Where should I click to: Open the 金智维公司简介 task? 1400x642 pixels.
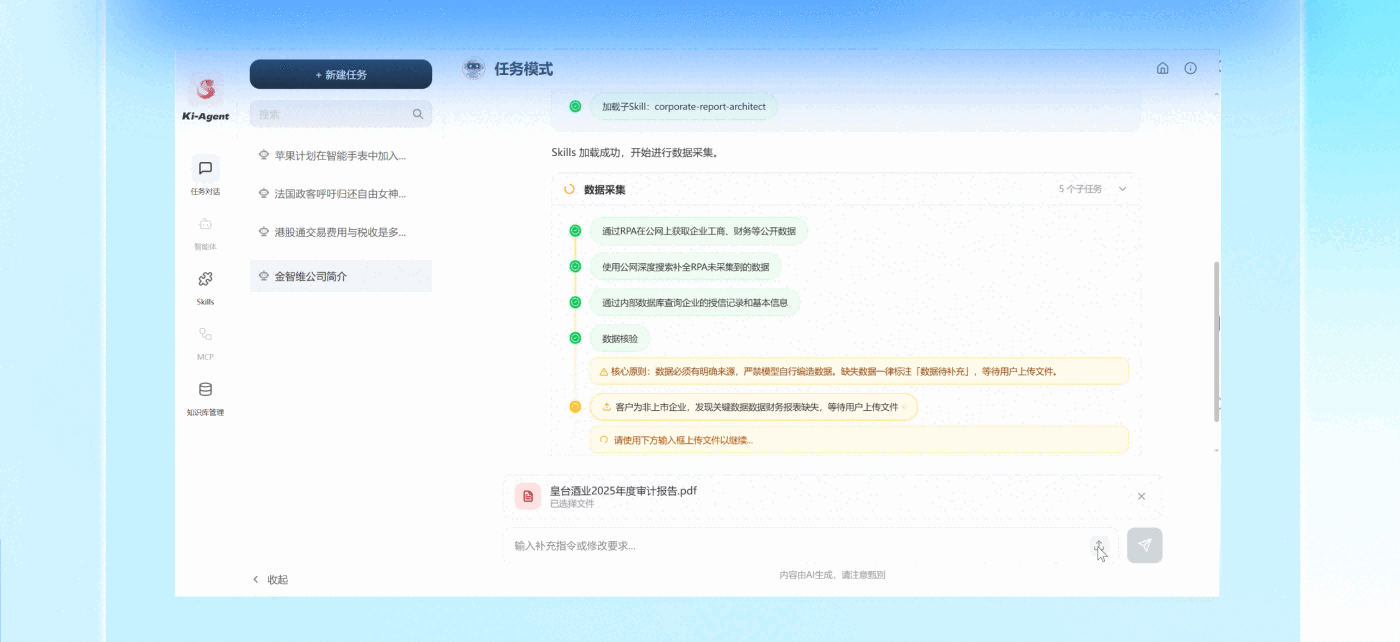click(341, 276)
